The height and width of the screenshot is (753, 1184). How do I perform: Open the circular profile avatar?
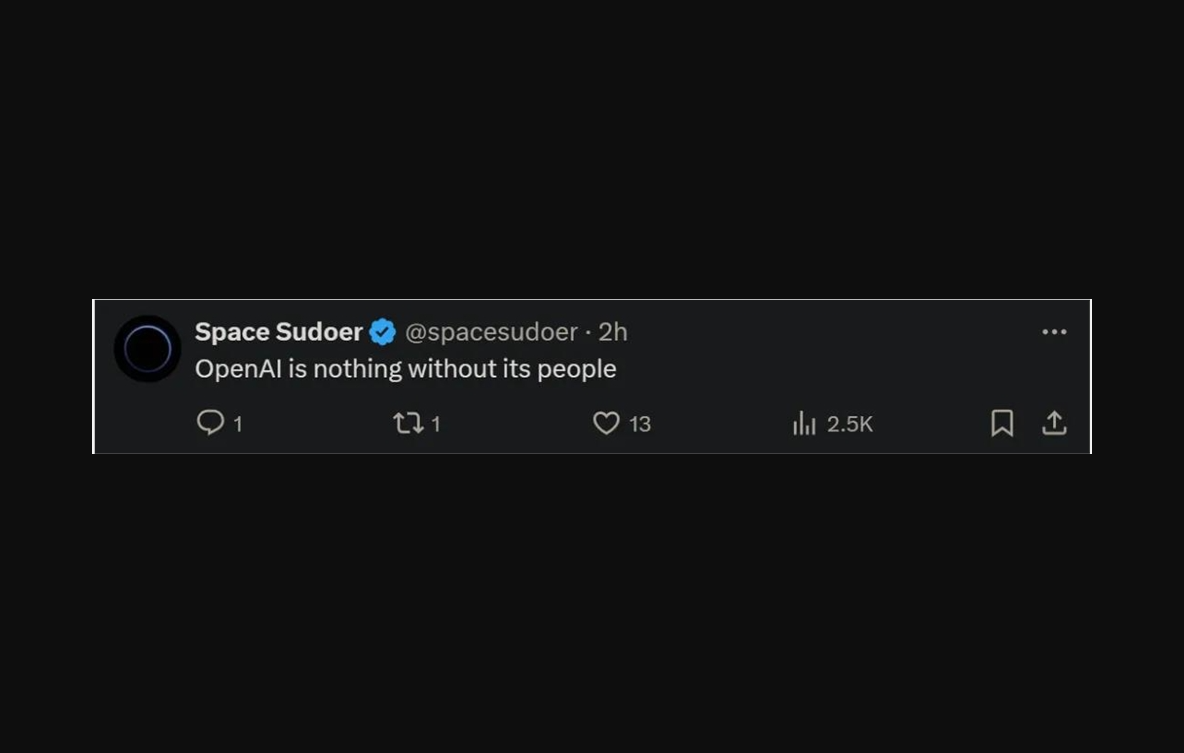(x=148, y=349)
